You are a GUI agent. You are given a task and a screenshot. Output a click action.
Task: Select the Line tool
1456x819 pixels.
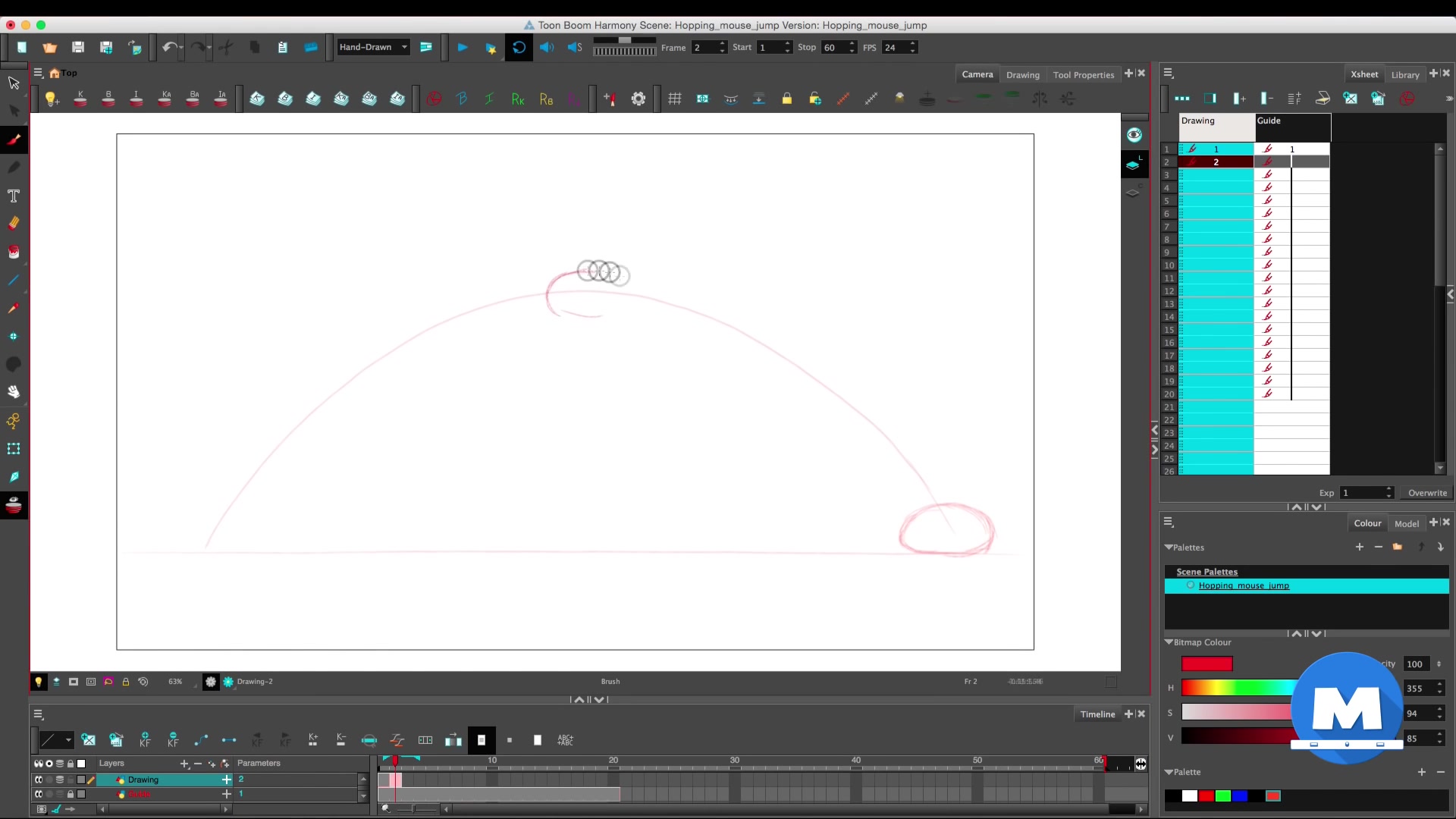pos(14,280)
